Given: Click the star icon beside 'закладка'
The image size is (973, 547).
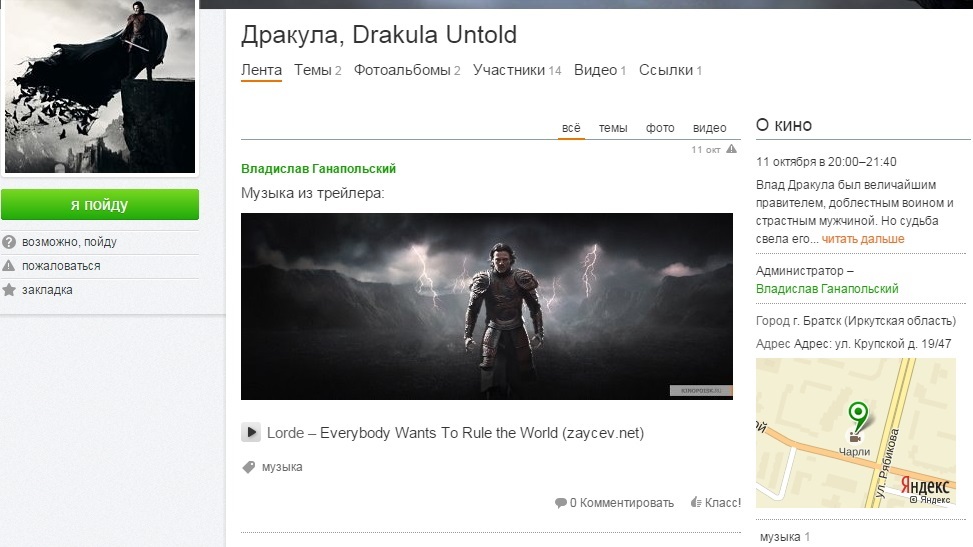Looking at the screenshot, I should [x=9, y=290].
